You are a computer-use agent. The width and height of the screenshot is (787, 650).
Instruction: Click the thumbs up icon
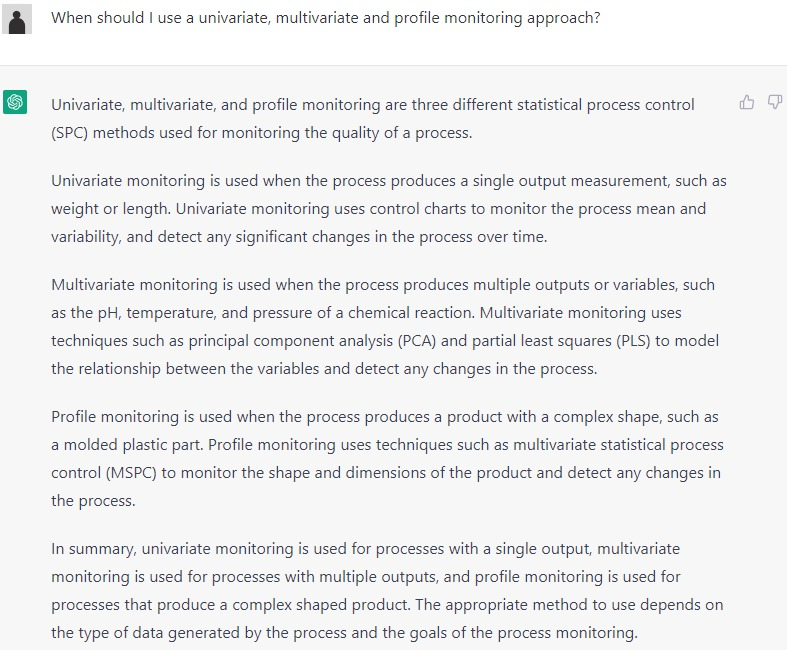tap(747, 102)
